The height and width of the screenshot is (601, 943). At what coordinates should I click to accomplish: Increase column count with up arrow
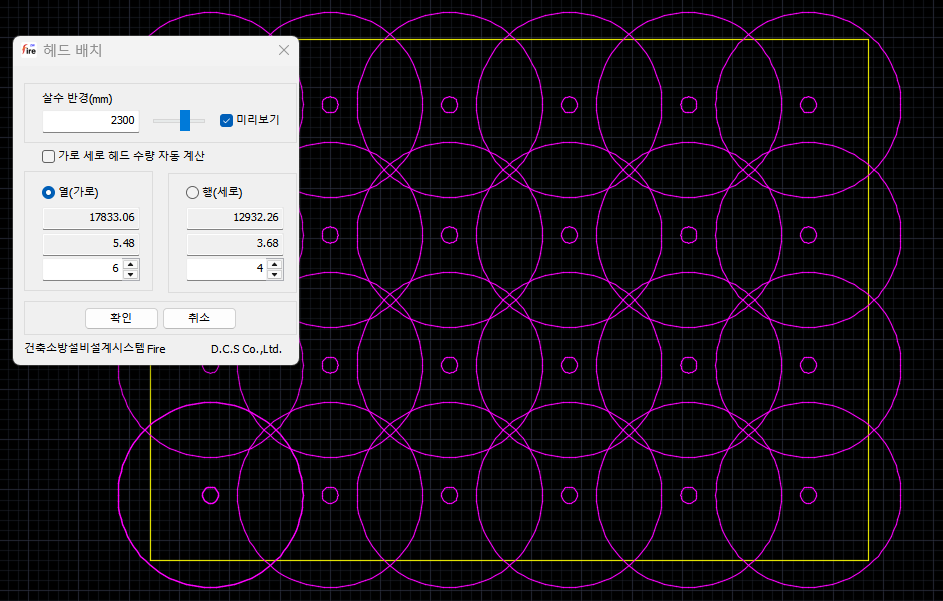(x=132, y=264)
